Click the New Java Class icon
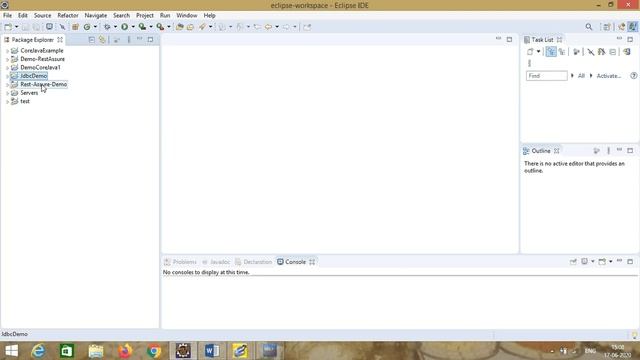Viewport: 640px width, 360px height. (x=87, y=27)
